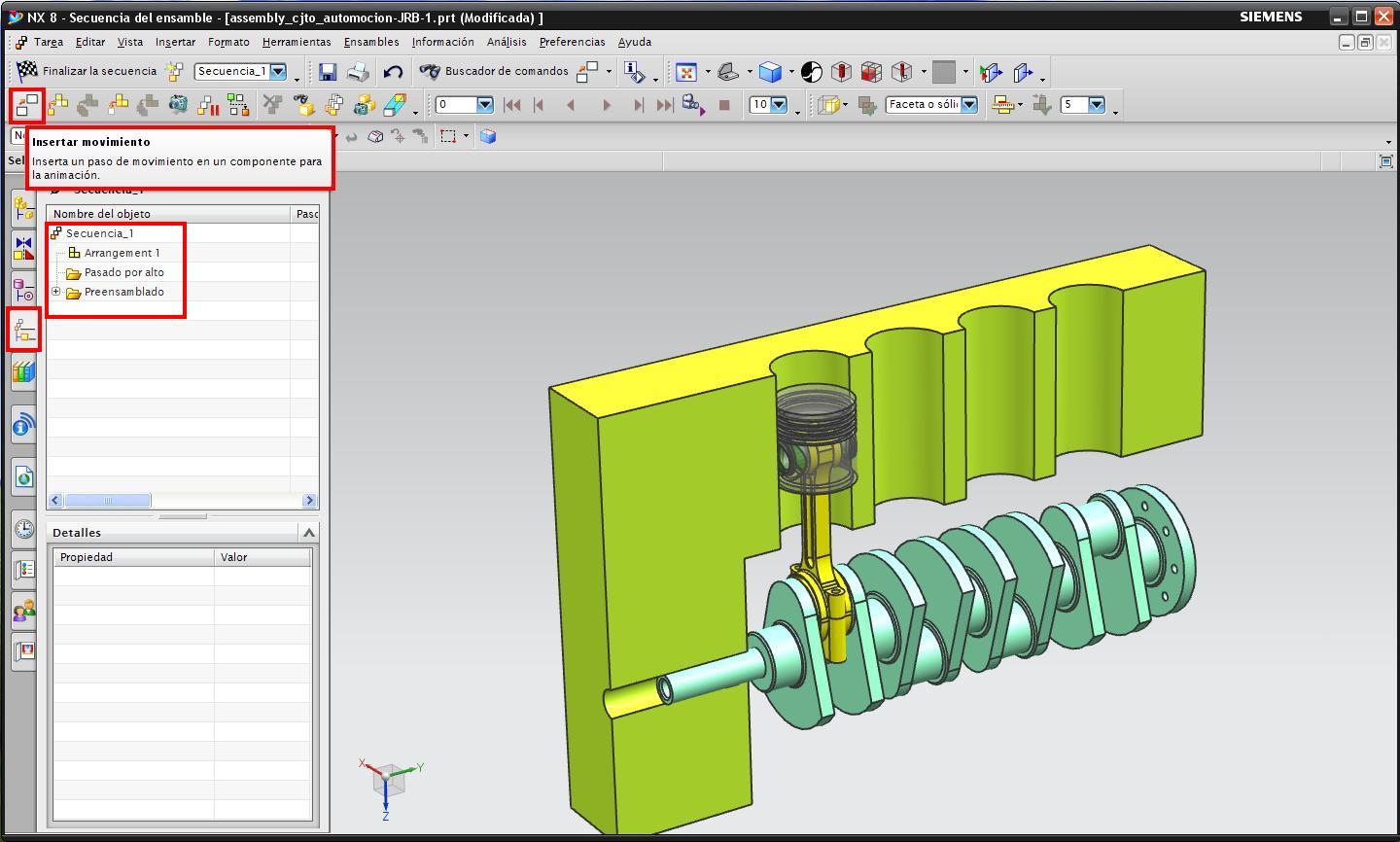Click the new sequence sparkle icon
This screenshot has height=842, width=1400.
point(175,71)
